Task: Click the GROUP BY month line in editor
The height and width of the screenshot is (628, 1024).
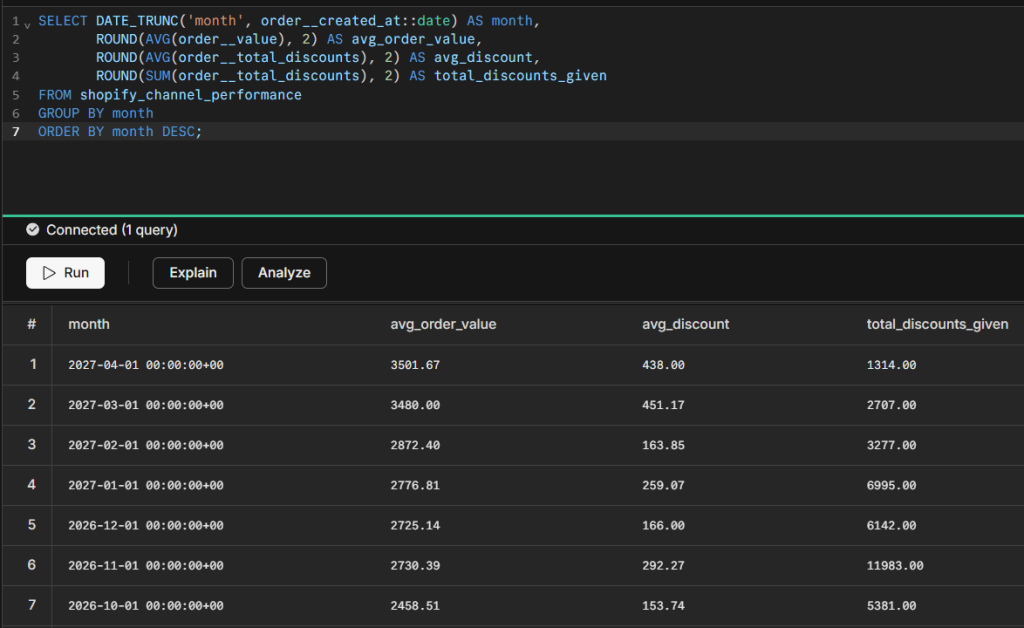Action: tap(95, 113)
